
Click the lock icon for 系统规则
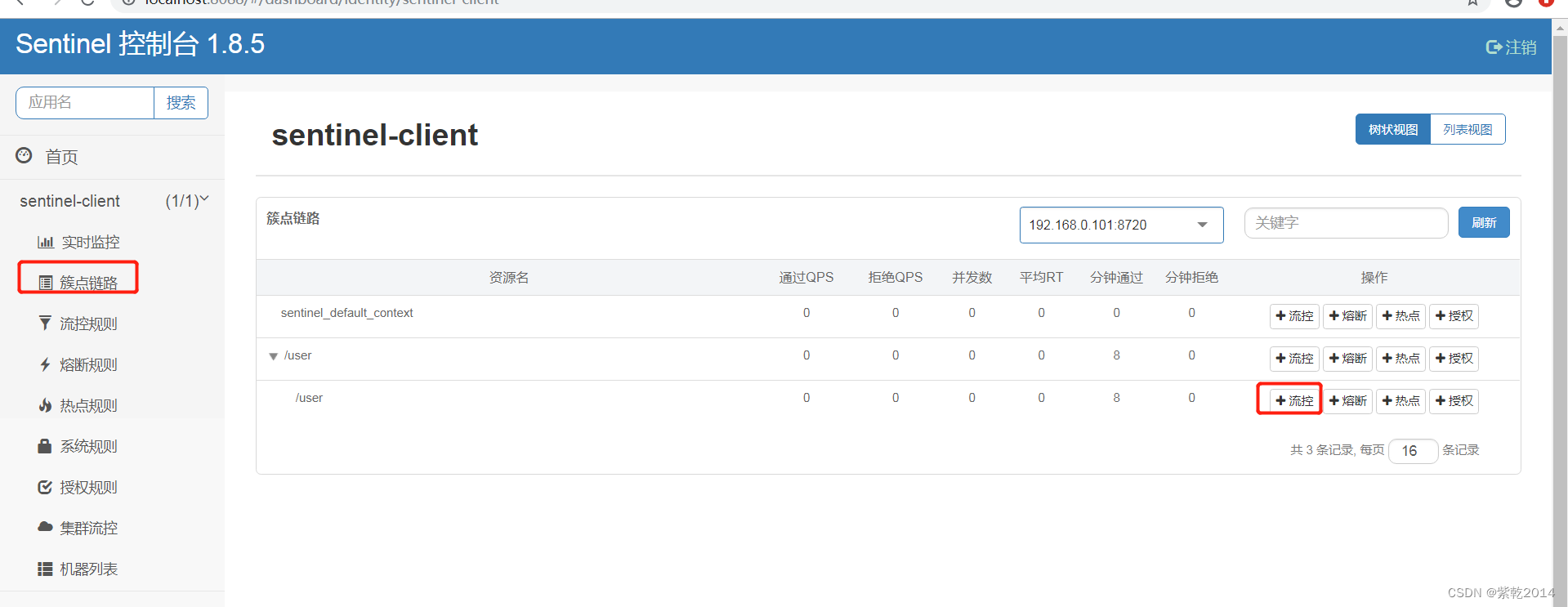(45, 446)
